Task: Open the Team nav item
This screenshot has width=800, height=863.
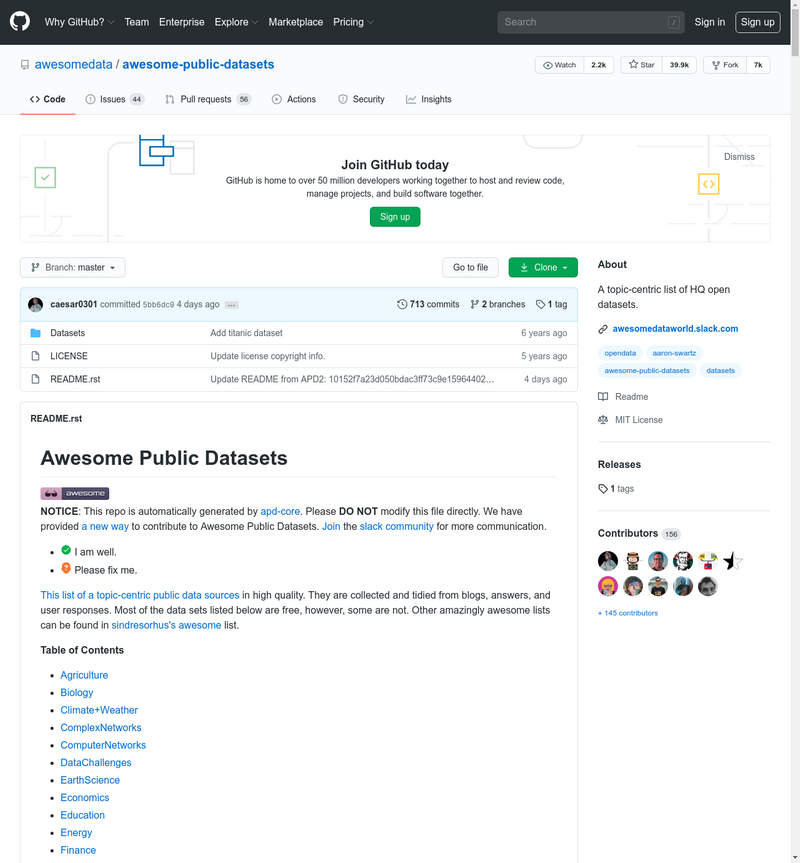Action: click(x=136, y=22)
